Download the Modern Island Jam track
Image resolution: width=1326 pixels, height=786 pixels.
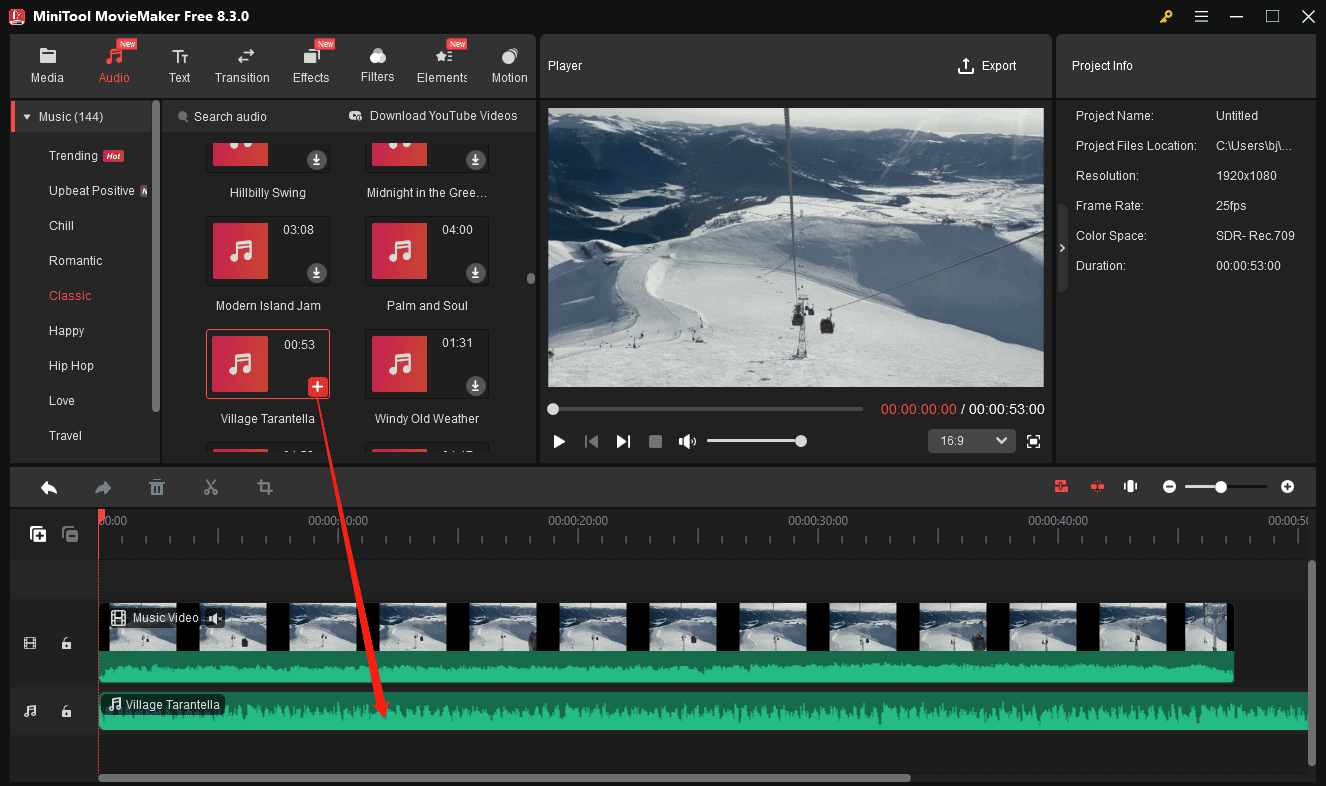pyautogui.click(x=317, y=273)
